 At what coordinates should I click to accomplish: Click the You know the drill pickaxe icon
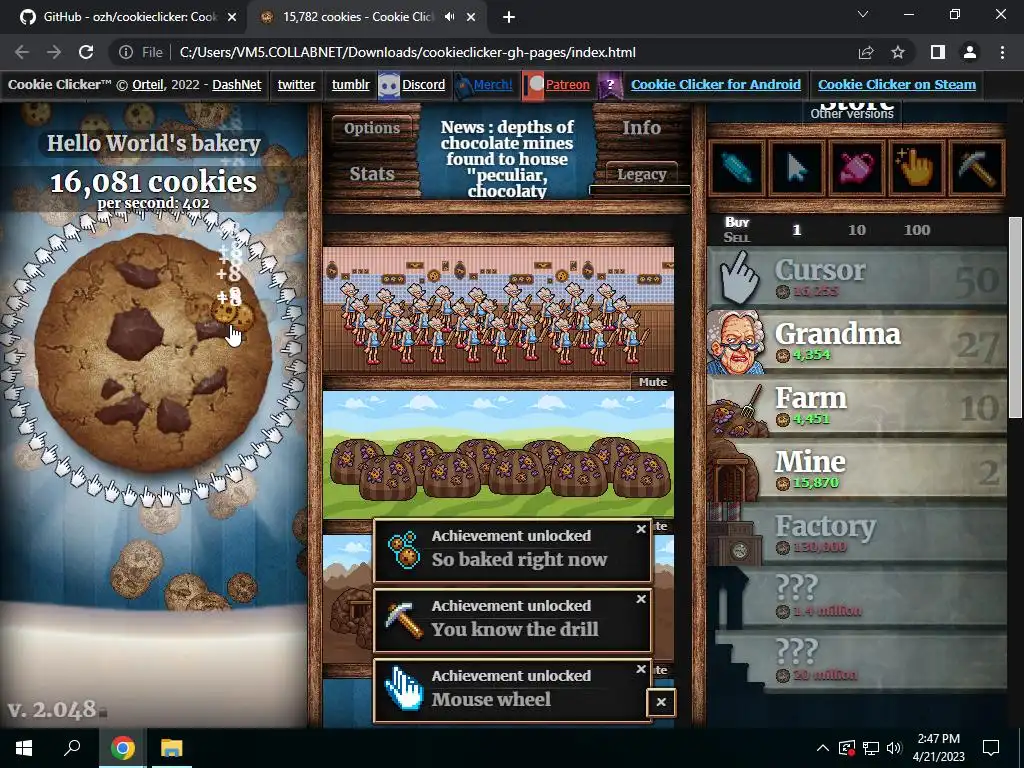tap(404, 620)
